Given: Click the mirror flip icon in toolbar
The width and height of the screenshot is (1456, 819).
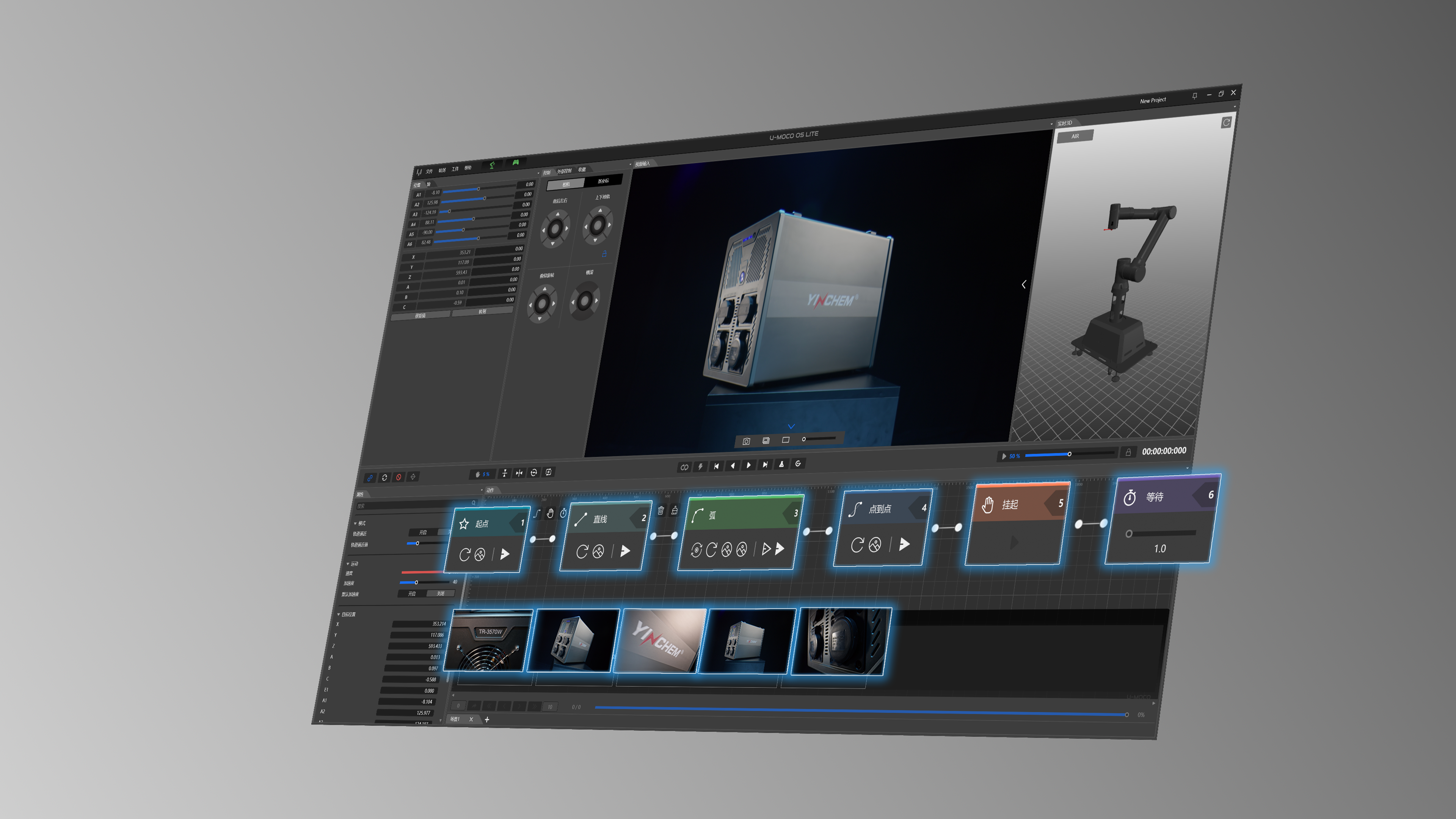Looking at the screenshot, I should coord(519,473).
